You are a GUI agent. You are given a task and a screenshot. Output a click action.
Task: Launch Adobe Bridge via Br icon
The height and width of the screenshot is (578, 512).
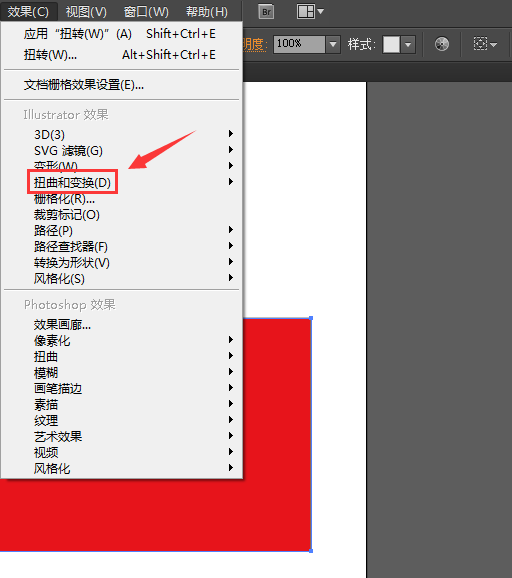click(x=266, y=12)
